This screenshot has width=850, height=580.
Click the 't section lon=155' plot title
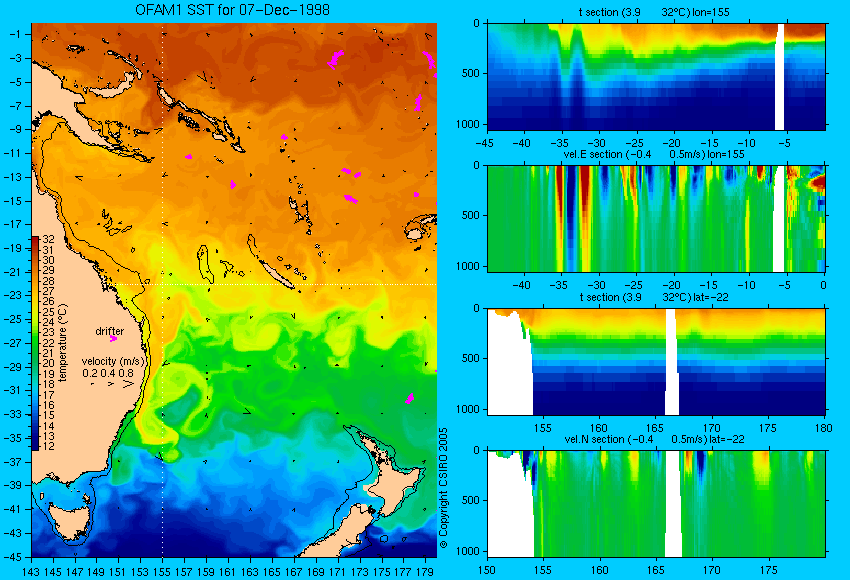(x=654, y=12)
